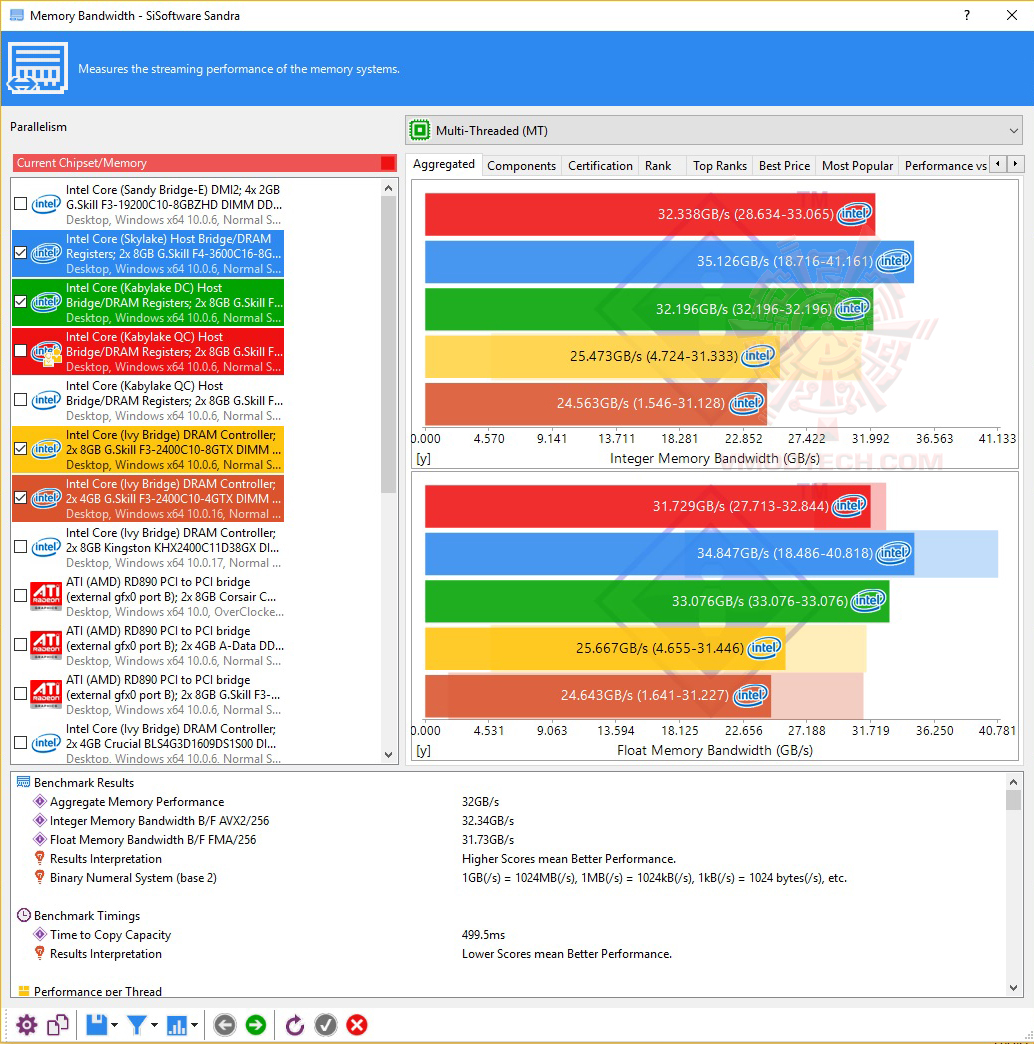The image size is (1034, 1044).
Task: Click the Benchmark Results section icon
Action: point(23,782)
